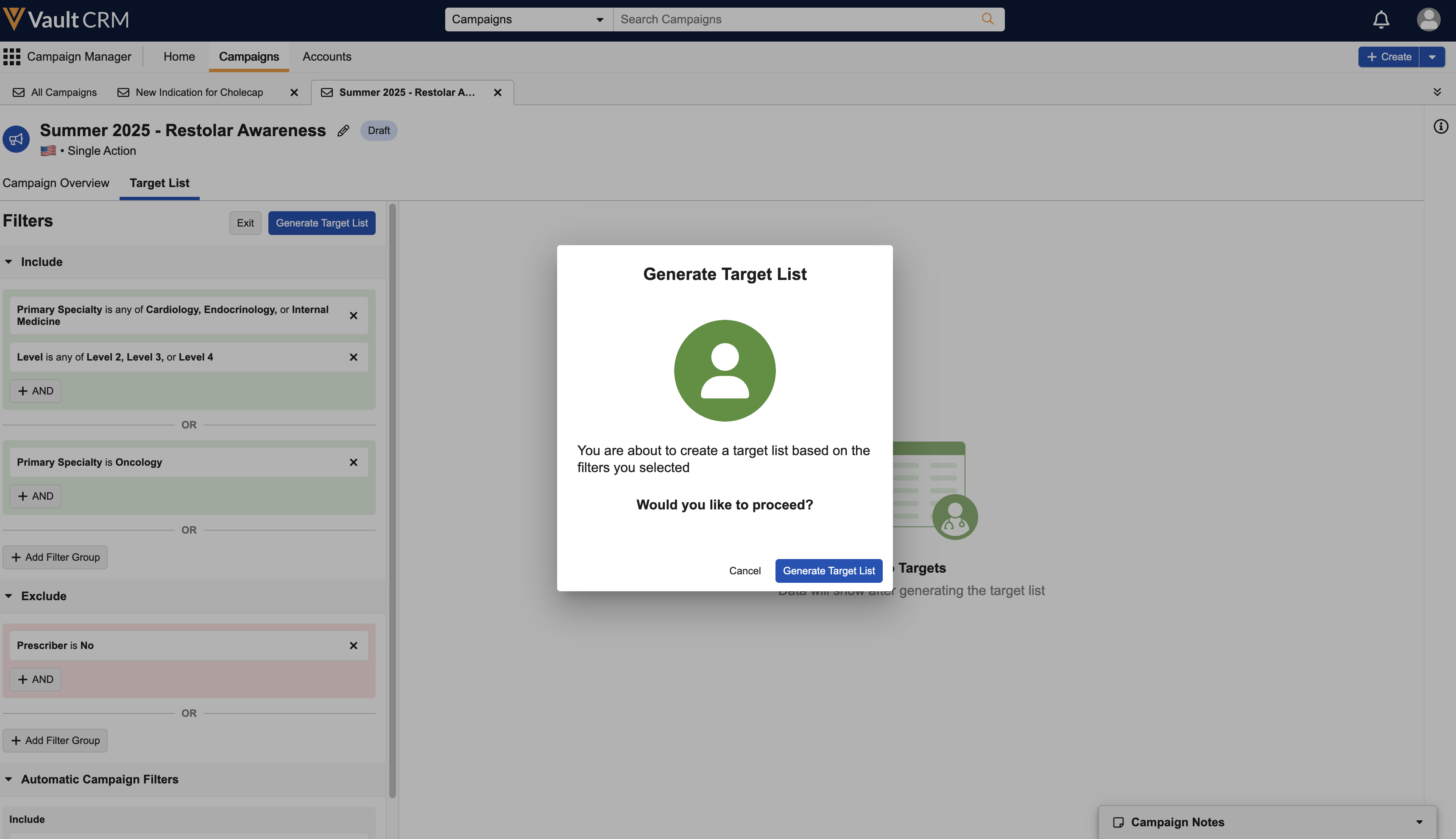Confirm Generate Target List in dialog

point(828,571)
